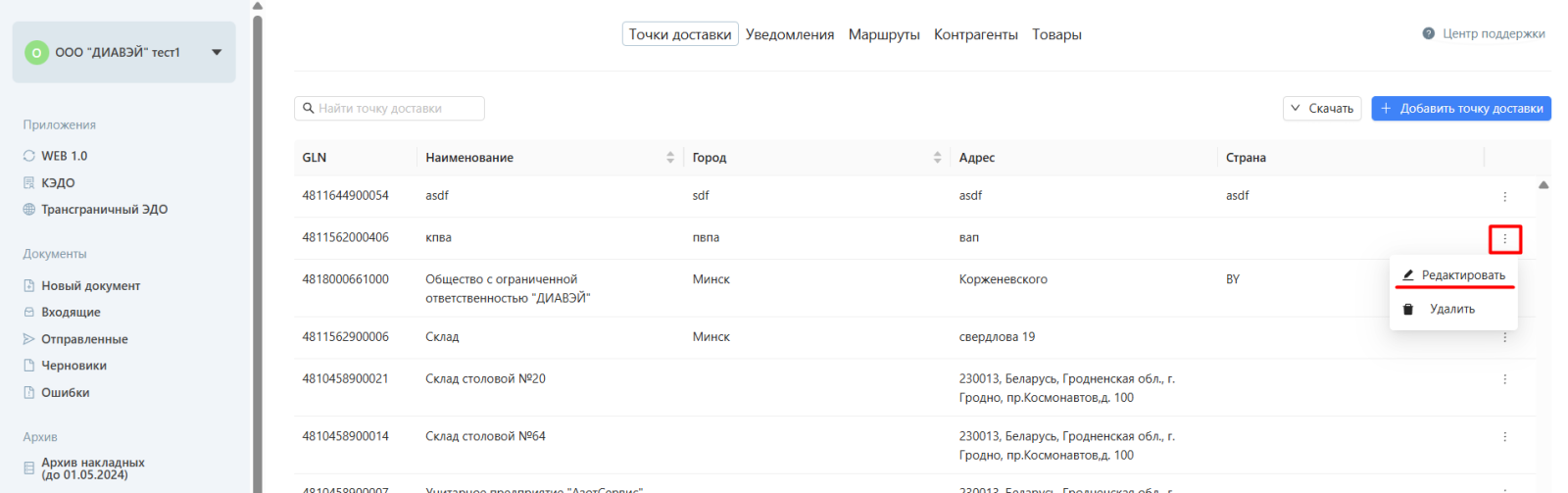This screenshot has width=1568, height=493.
Task: Click the table scrollbar up arrow
Action: coord(1543,185)
